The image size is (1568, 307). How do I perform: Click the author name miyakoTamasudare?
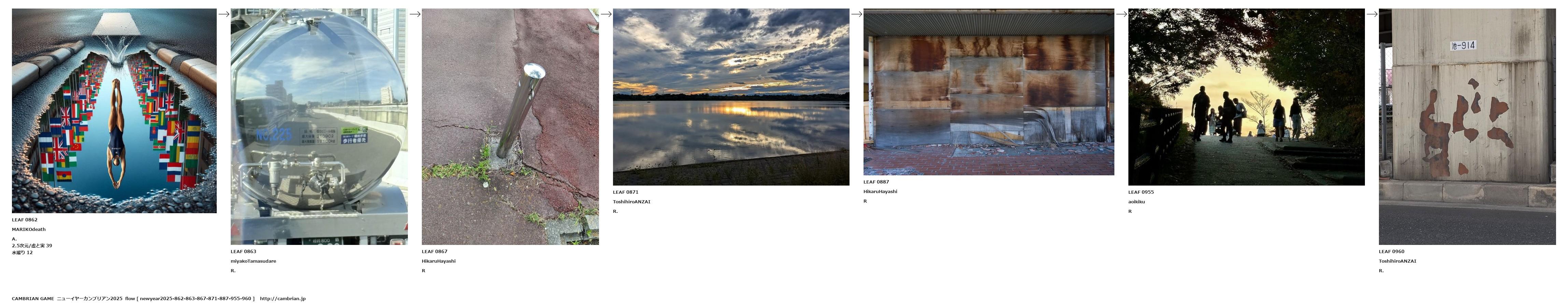[253, 261]
